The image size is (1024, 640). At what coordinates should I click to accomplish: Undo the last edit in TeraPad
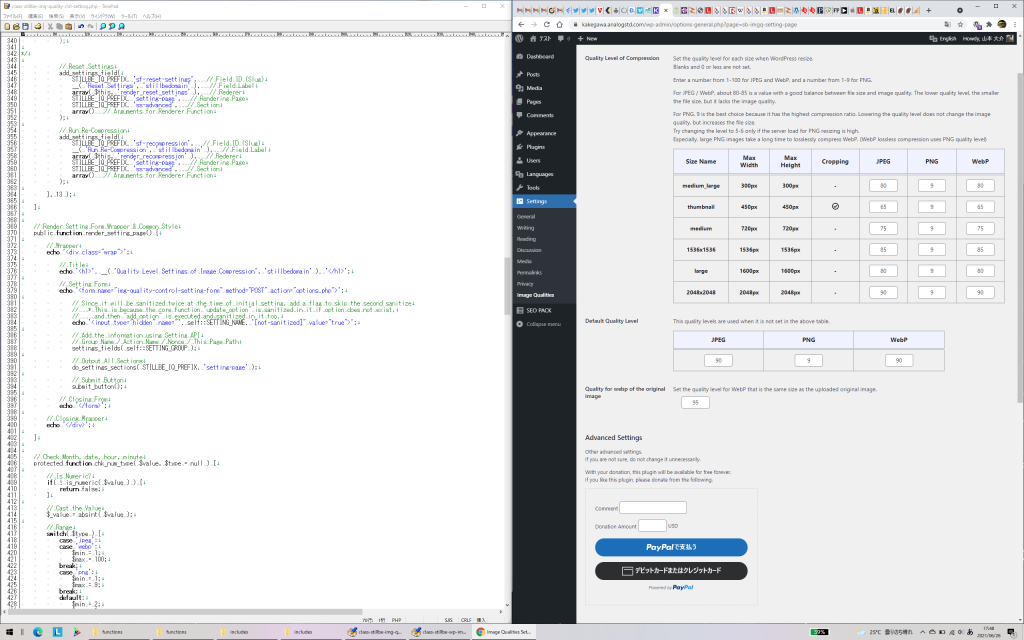coord(81,27)
